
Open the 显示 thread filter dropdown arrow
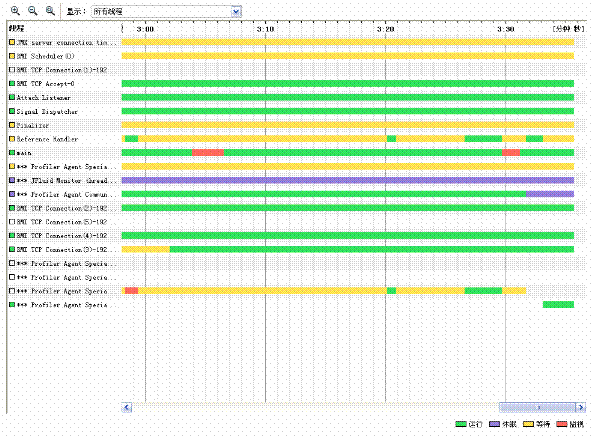pos(236,11)
